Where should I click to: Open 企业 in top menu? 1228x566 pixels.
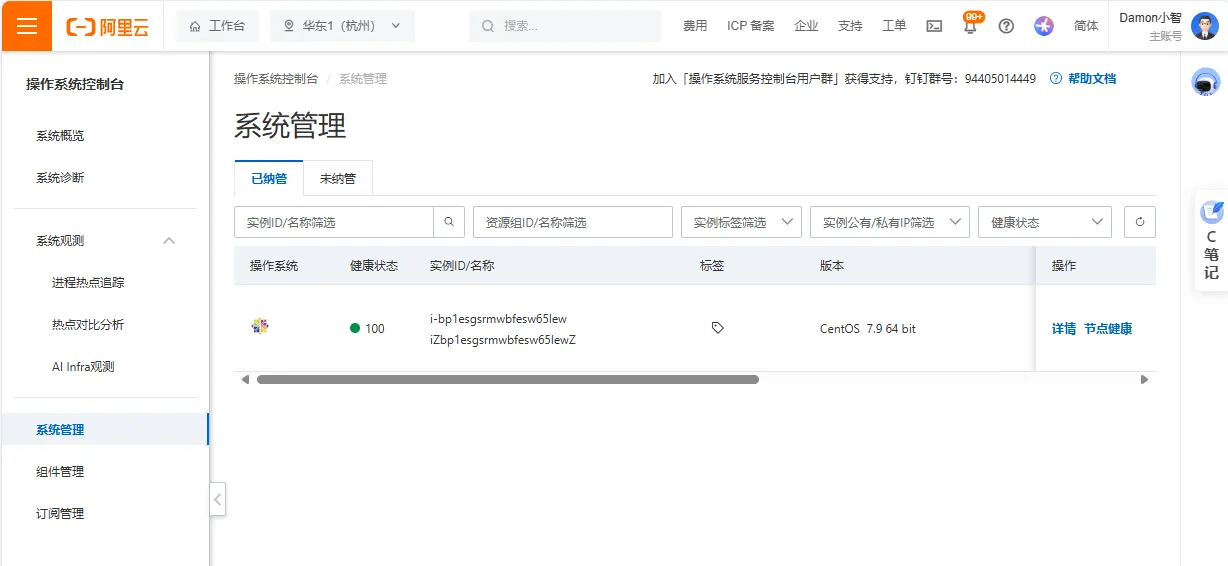coord(806,26)
